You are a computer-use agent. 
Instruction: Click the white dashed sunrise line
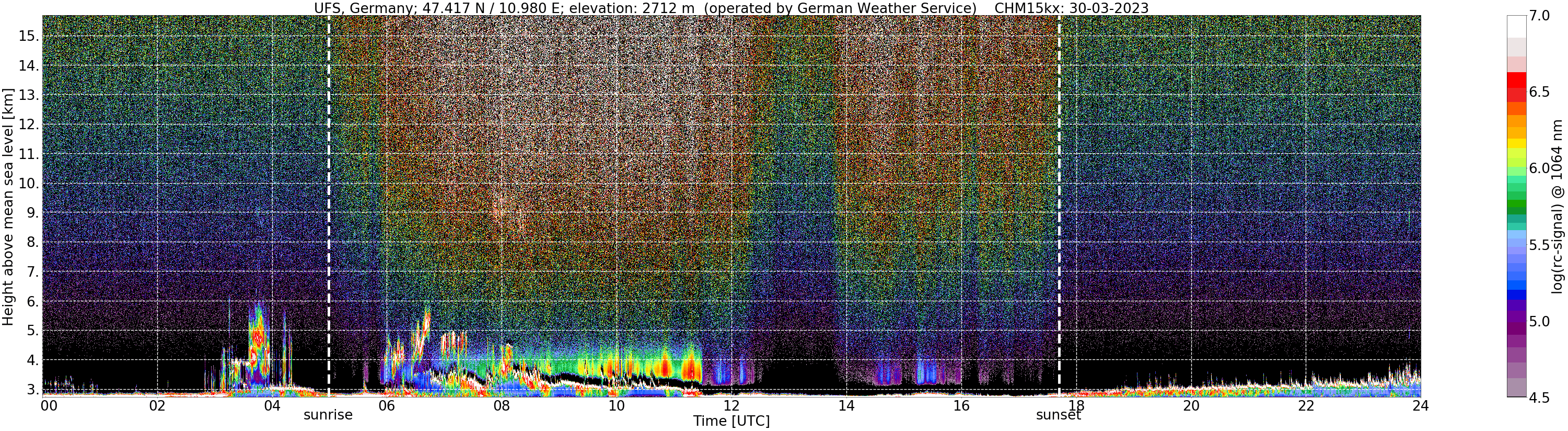pos(329,206)
